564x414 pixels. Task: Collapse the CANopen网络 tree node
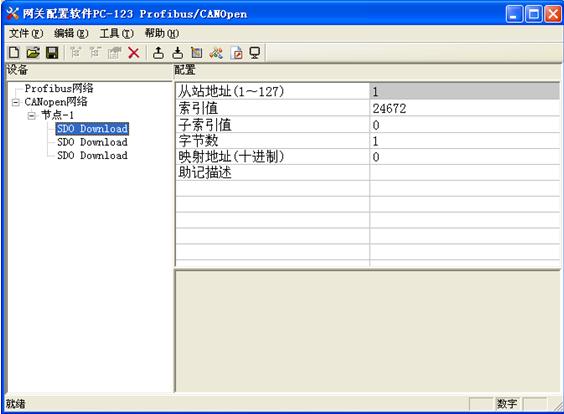pos(15,103)
